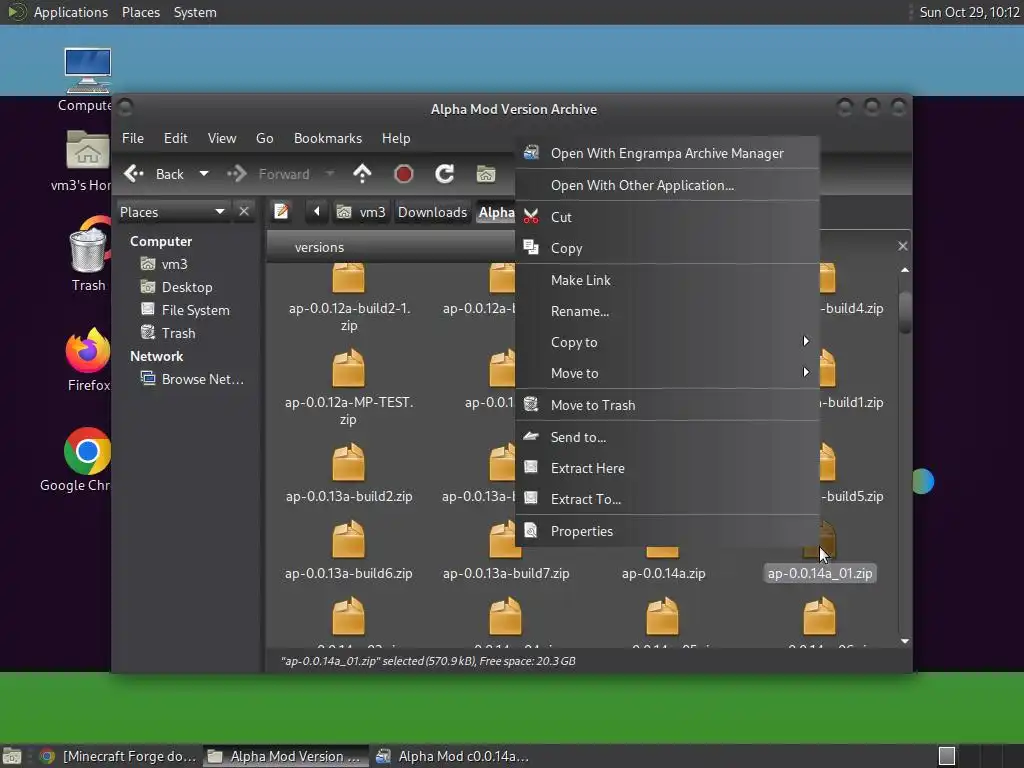The image size is (1024, 768).
Task: Choose Extract Here
Action: coord(667,468)
